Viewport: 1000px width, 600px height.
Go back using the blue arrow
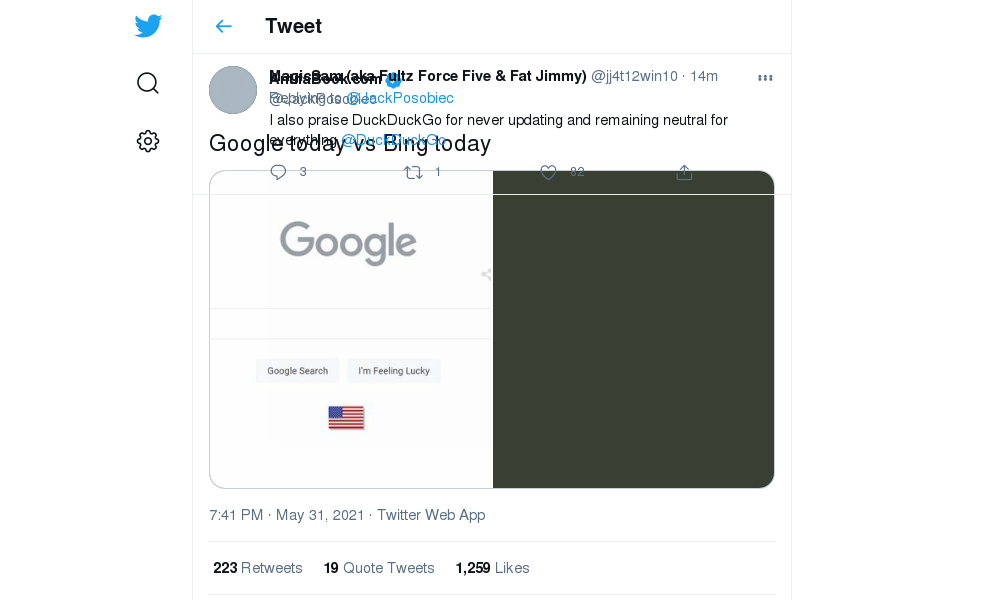223,26
